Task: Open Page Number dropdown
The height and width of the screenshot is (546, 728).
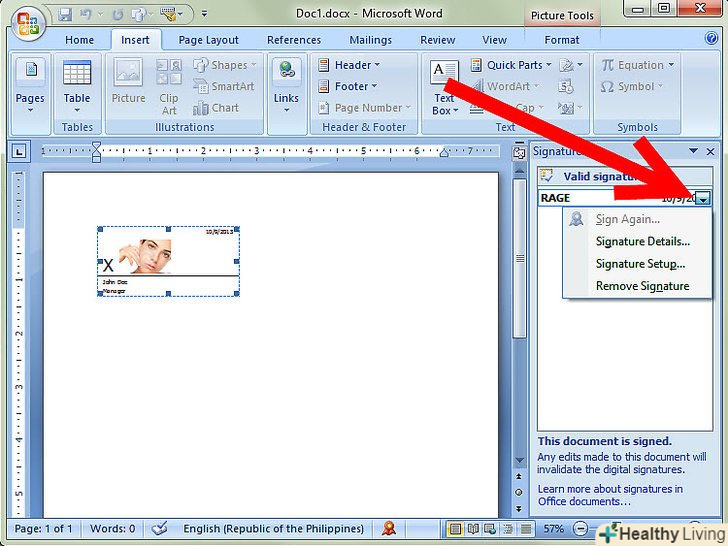Action: pos(365,108)
